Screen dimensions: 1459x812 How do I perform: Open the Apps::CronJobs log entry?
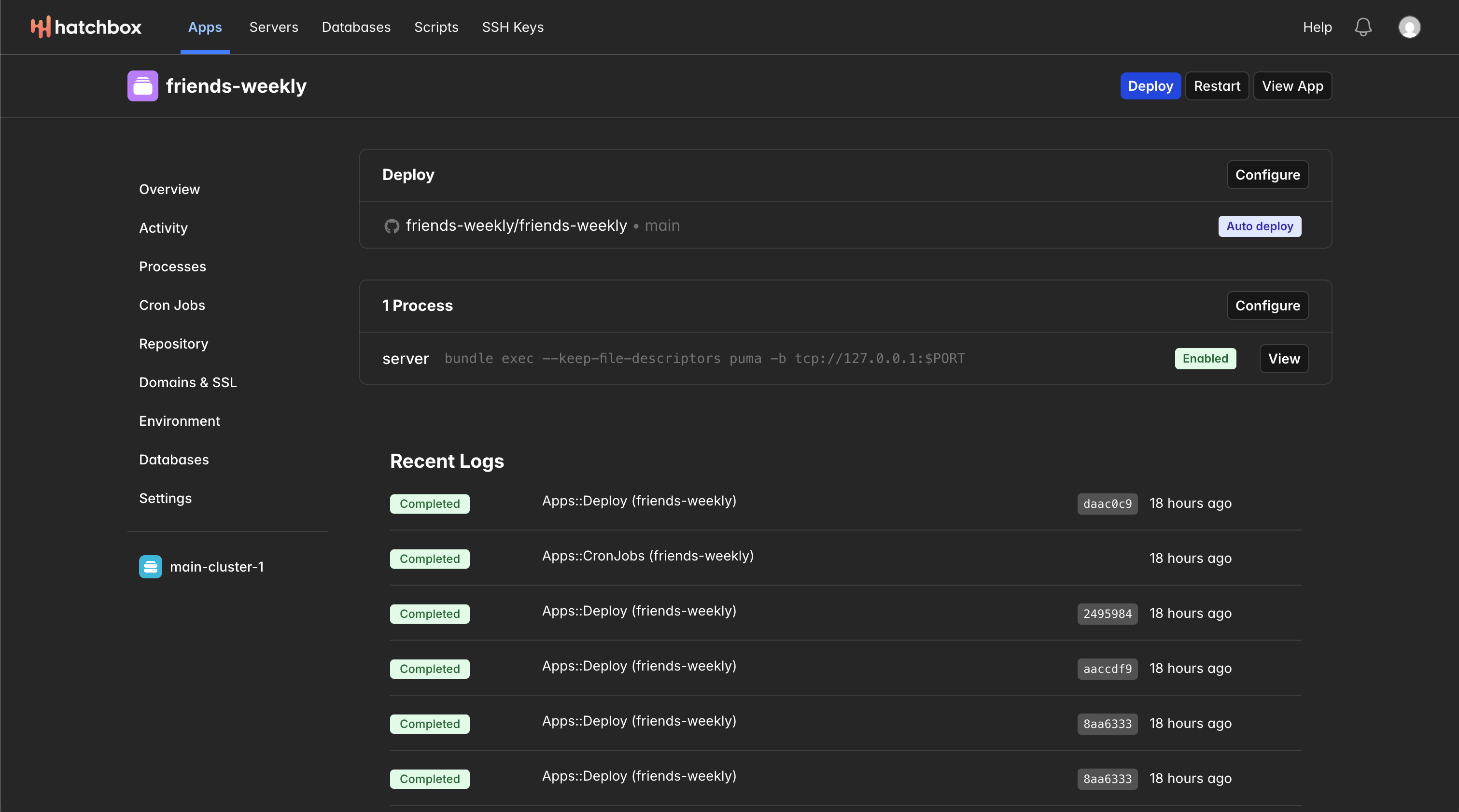coord(647,556)
